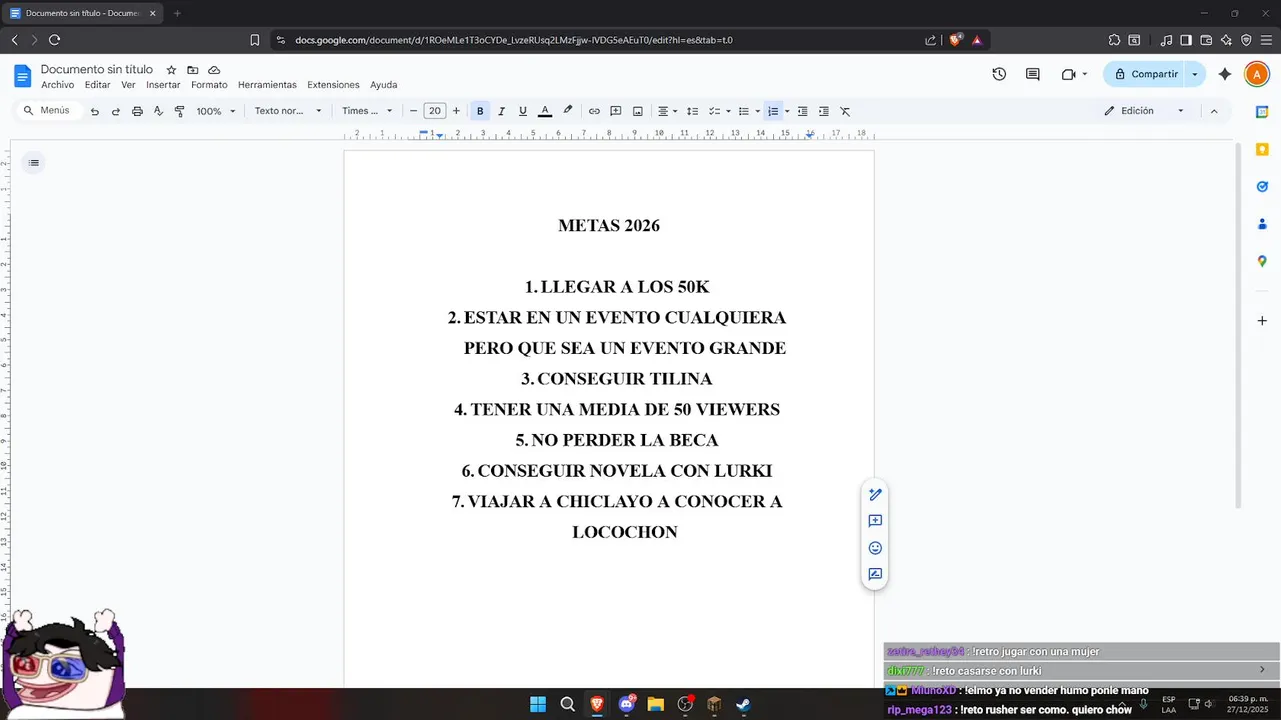Viewport: 1281px width, 720px height.
Task: Decrease indent of the paragraph
Action: pyautogui.click(x=802, y=111)
